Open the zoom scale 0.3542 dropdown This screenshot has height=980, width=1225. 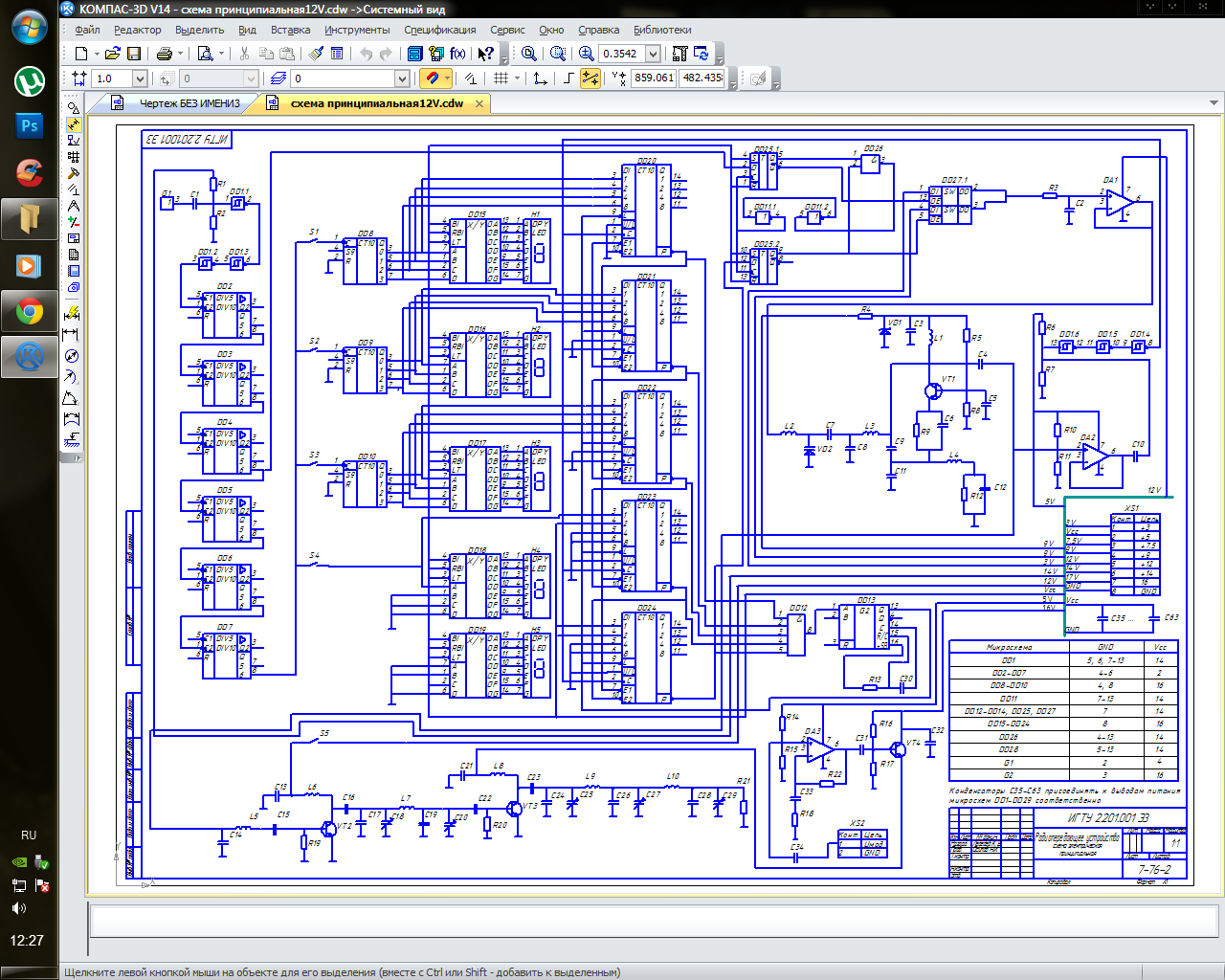(653, 54)
